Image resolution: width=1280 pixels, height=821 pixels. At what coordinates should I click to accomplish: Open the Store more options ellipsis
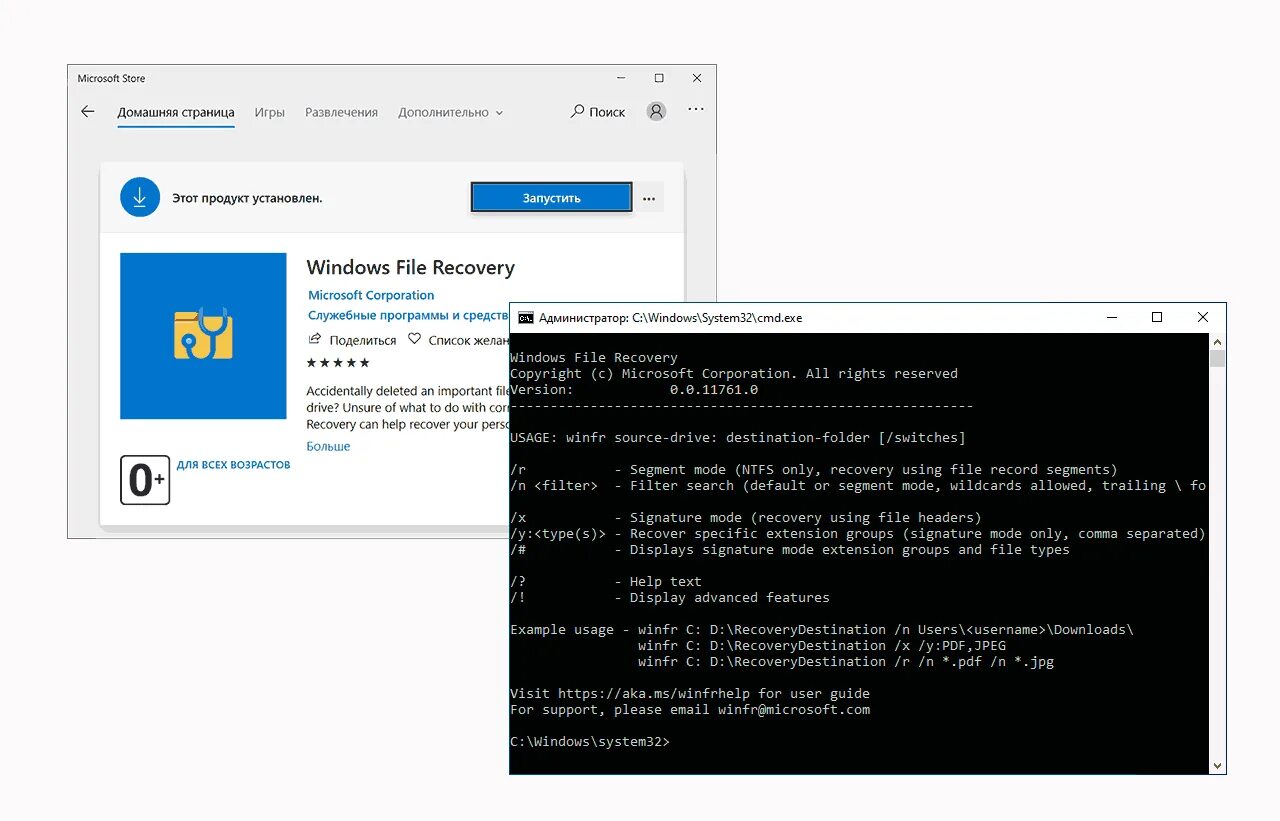(x=696, y=111)
